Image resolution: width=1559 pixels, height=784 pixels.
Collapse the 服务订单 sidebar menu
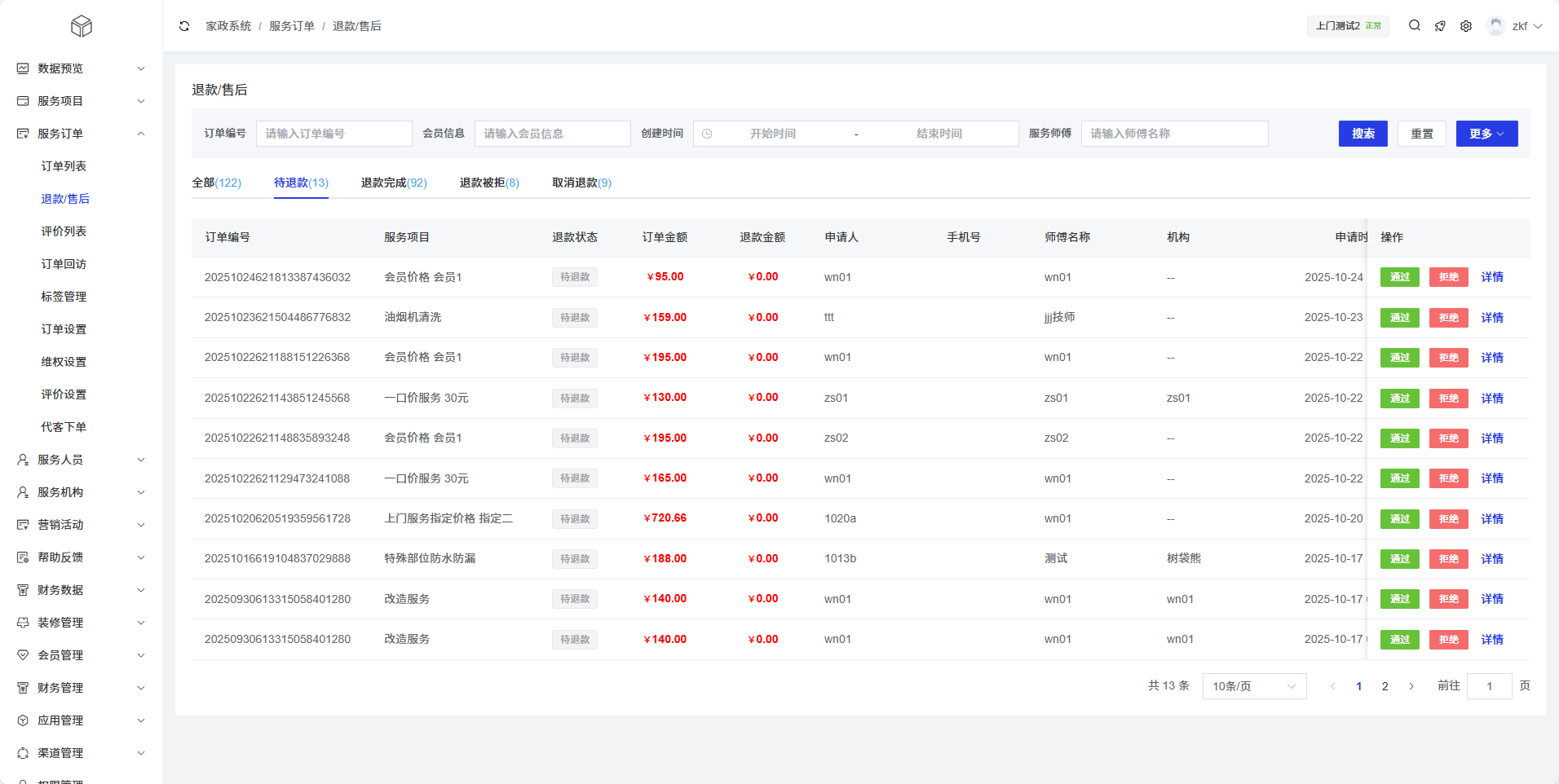[x=81, y=134]
